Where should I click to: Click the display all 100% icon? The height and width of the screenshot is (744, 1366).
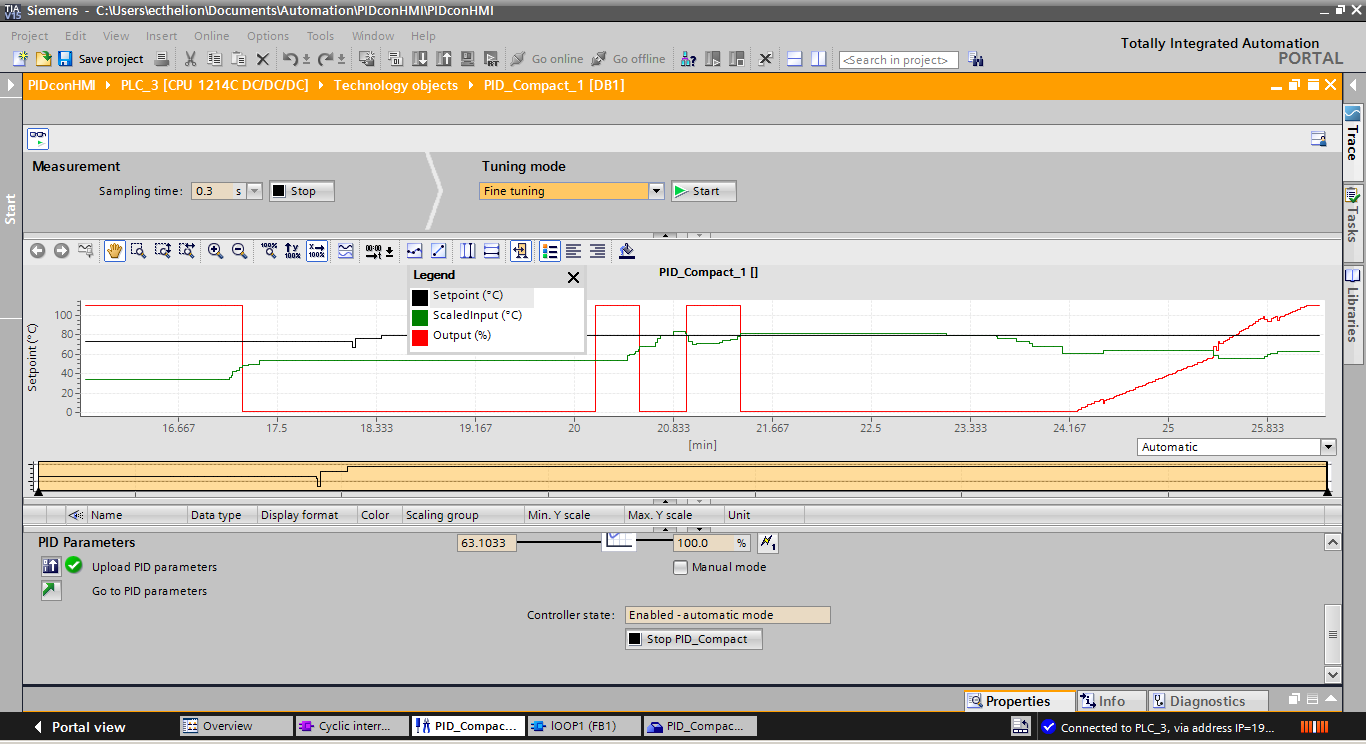tap(269, 251)
